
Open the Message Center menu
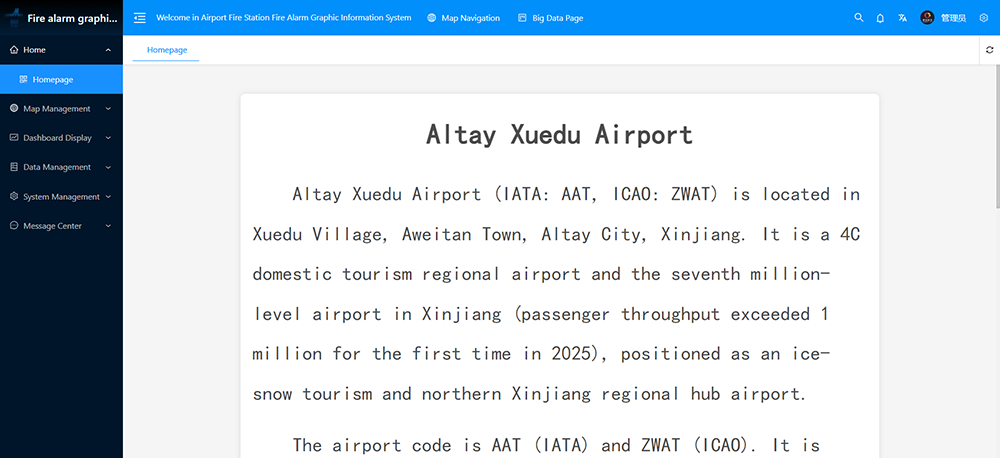click(x=61, y=226)
